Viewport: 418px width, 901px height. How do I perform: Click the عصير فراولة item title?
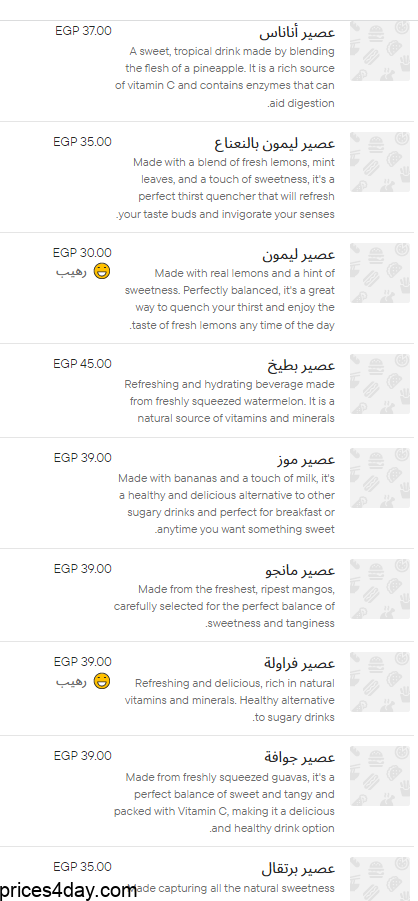pos(300,663)
